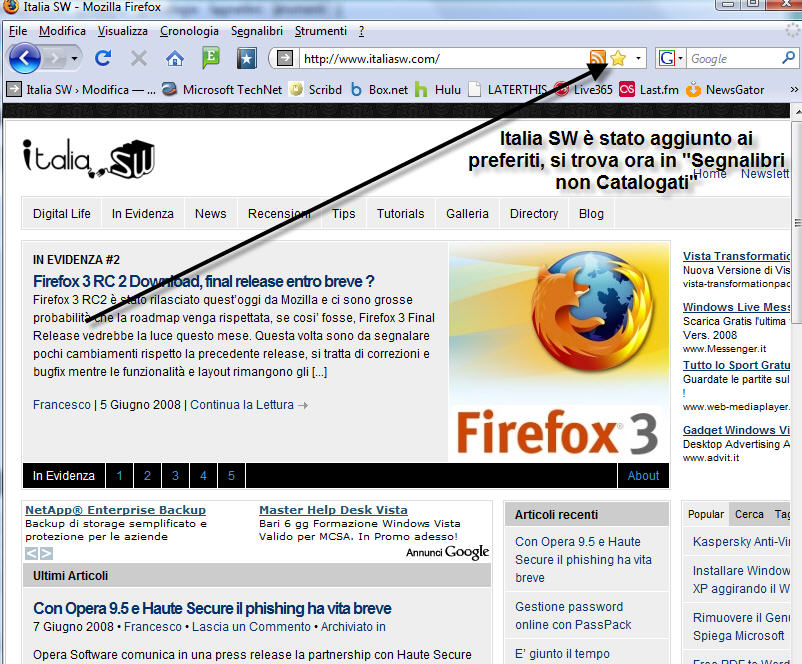The image size is (802, 664).
Task: Select featured slide number 1
Action: pos(119,476)
